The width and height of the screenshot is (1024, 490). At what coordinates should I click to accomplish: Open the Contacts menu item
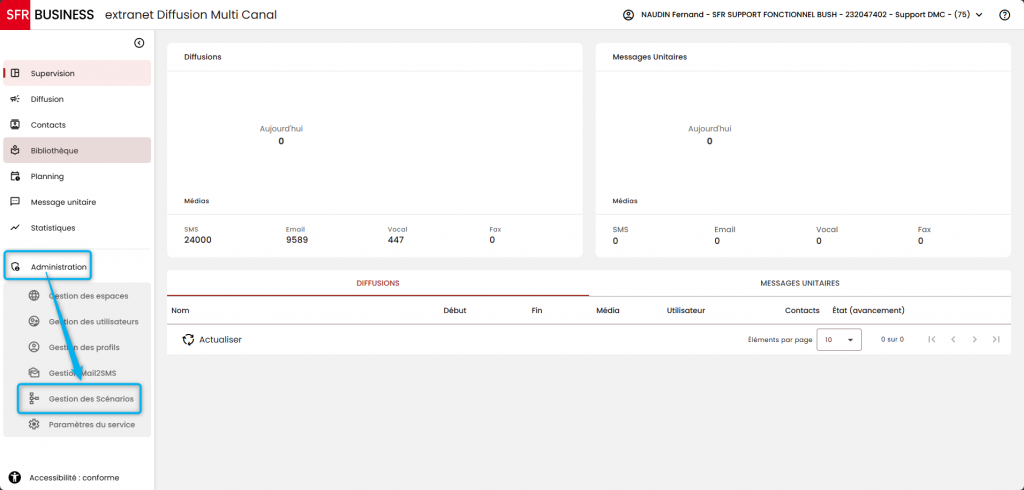77,125
